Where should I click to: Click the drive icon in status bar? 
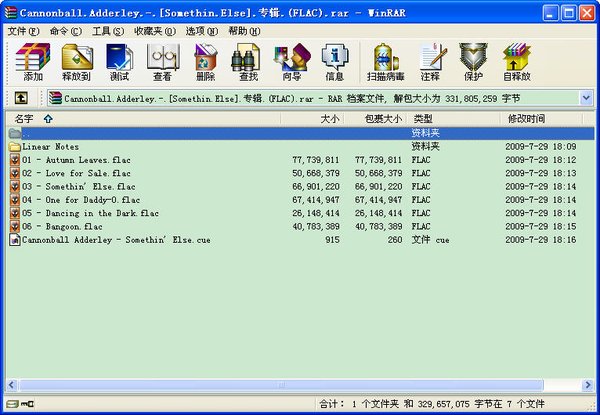(12, 404)
